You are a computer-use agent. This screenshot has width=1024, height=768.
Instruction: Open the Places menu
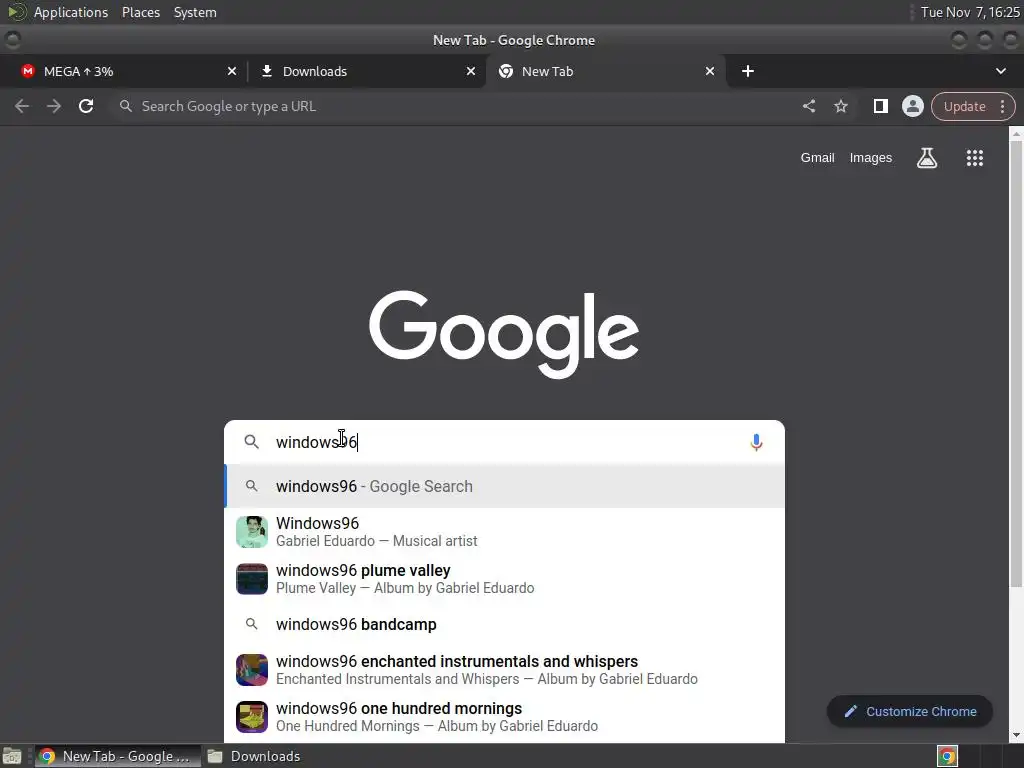pyautogui.click(x=141, y=12)
